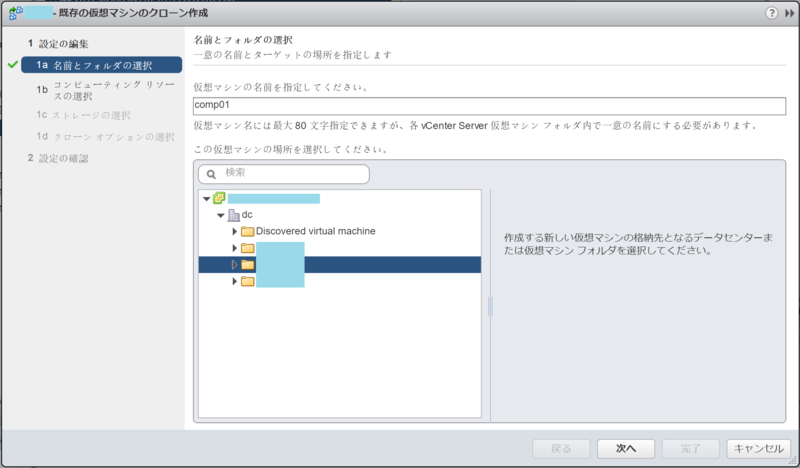Click the clone VM icon in title bar
800x468 pixels.
pyautogui.click(x=16, y=13)
